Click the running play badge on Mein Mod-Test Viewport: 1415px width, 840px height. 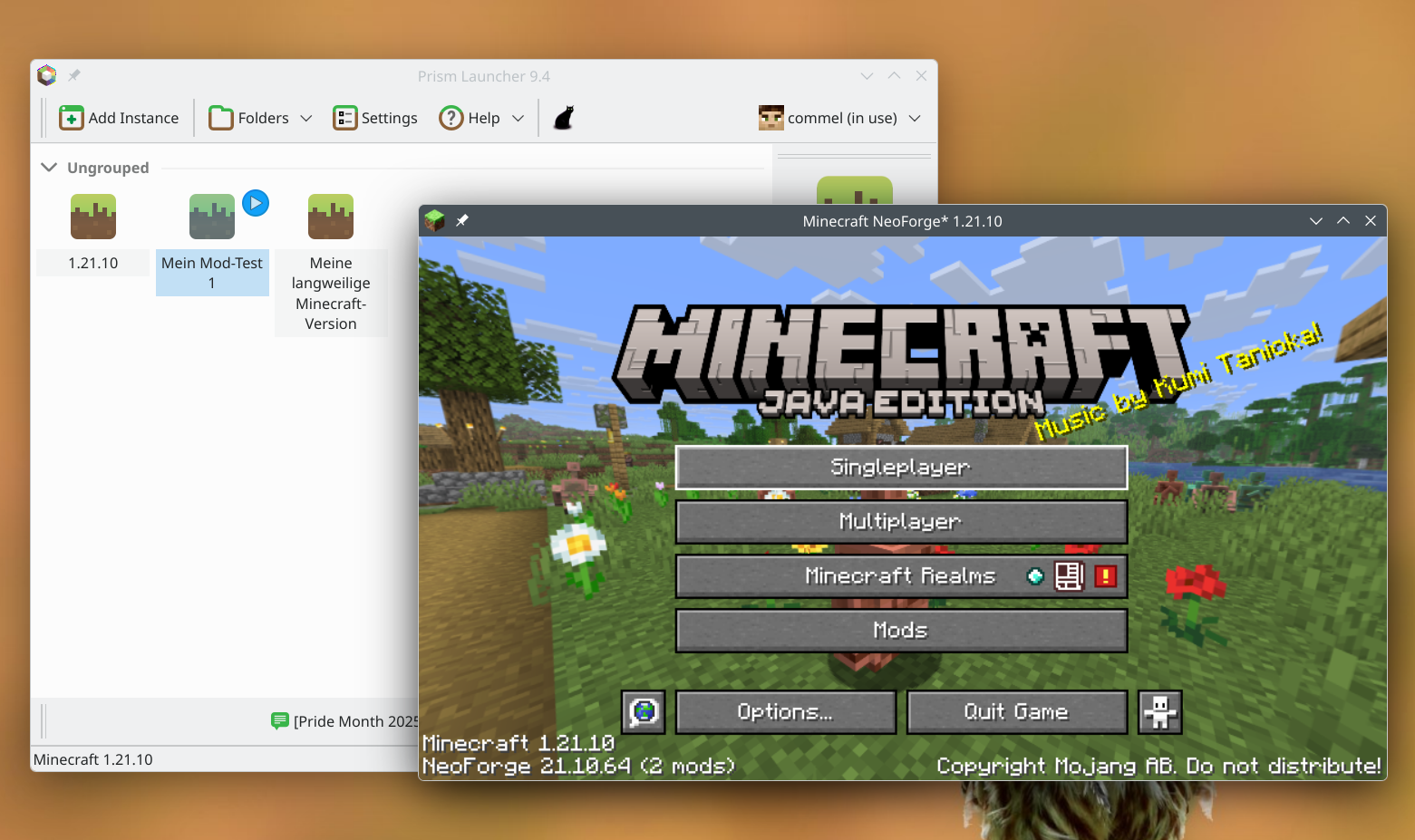[256, 203]
